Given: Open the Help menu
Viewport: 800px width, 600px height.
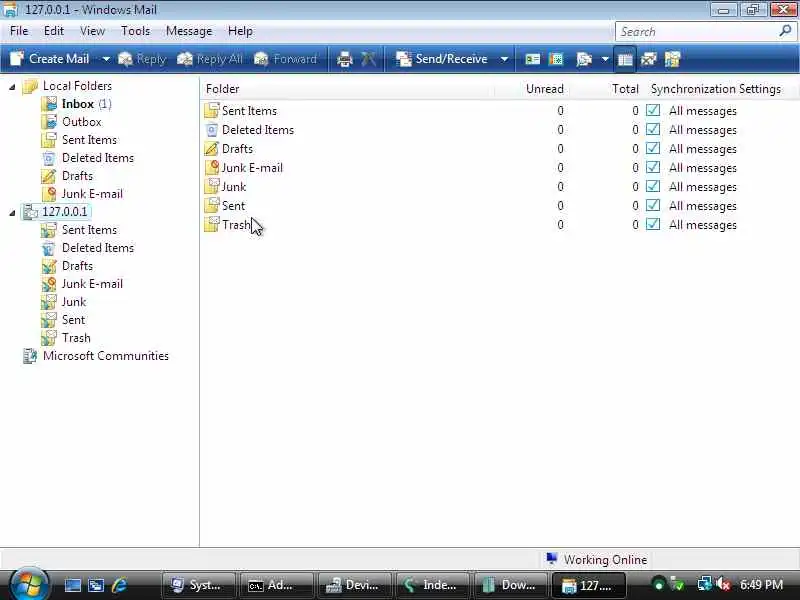Looking at the screenshot, I should 240,31.
